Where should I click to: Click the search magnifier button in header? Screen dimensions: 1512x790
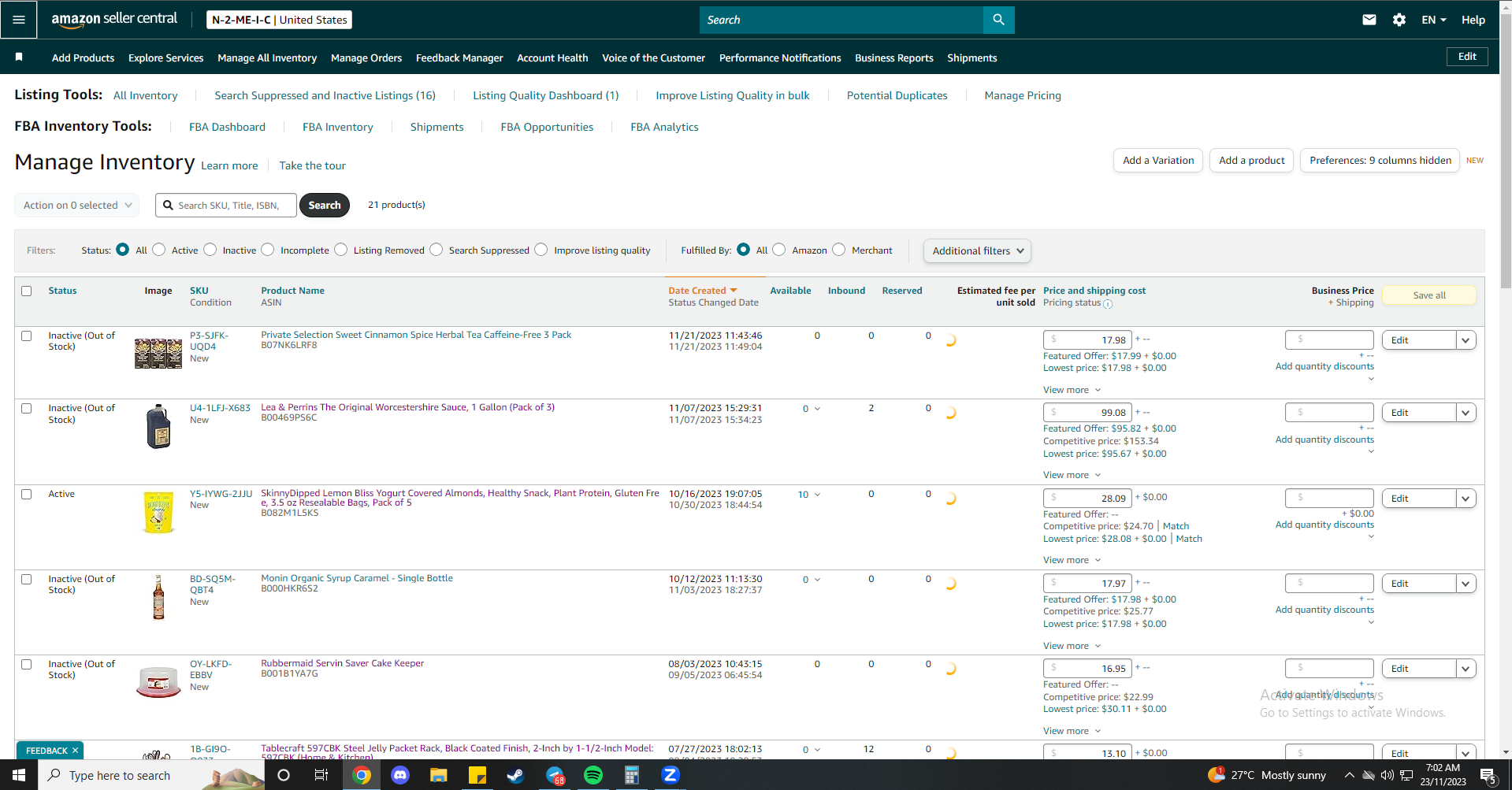point(998,20)
